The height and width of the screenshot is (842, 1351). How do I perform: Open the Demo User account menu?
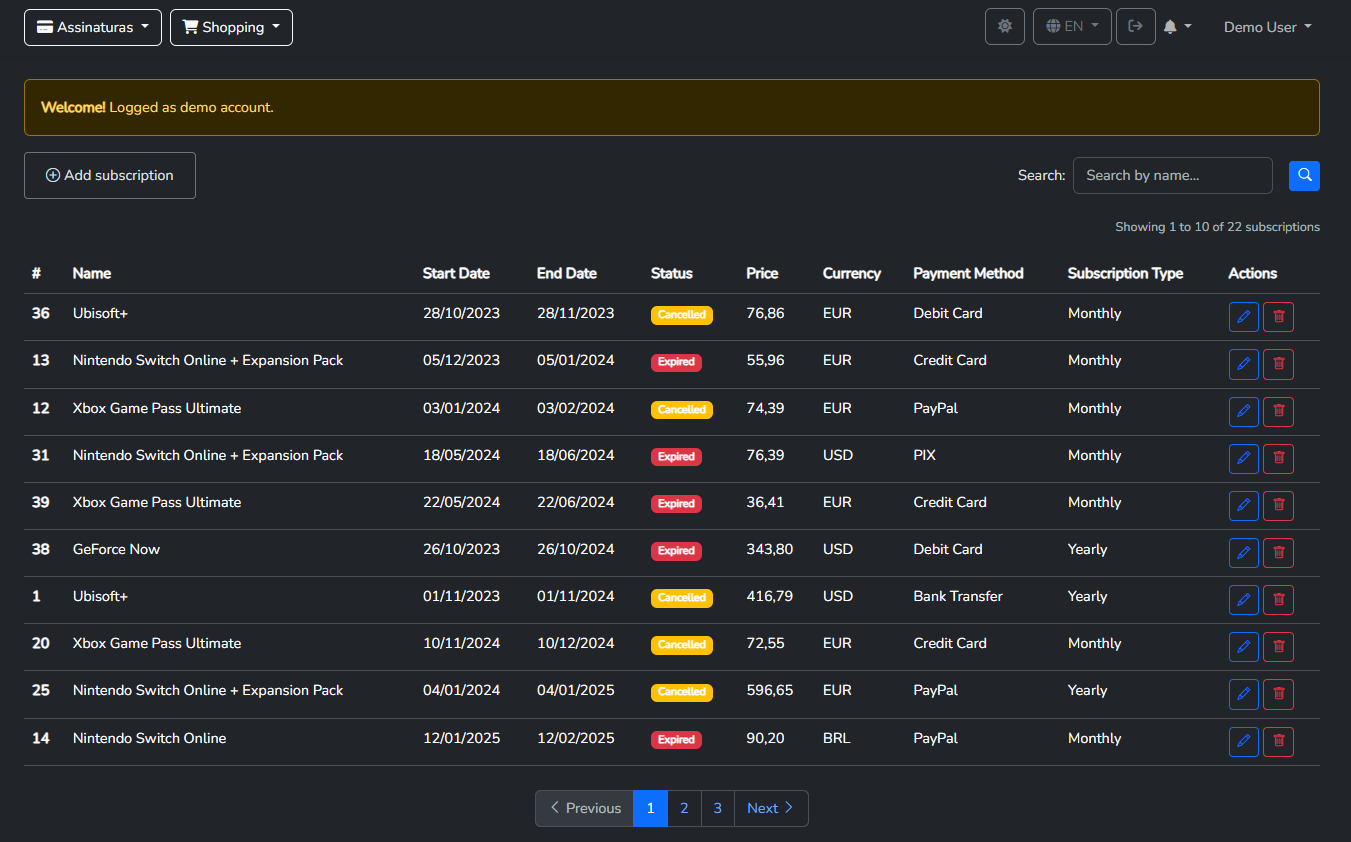(x=1267, y=27)
